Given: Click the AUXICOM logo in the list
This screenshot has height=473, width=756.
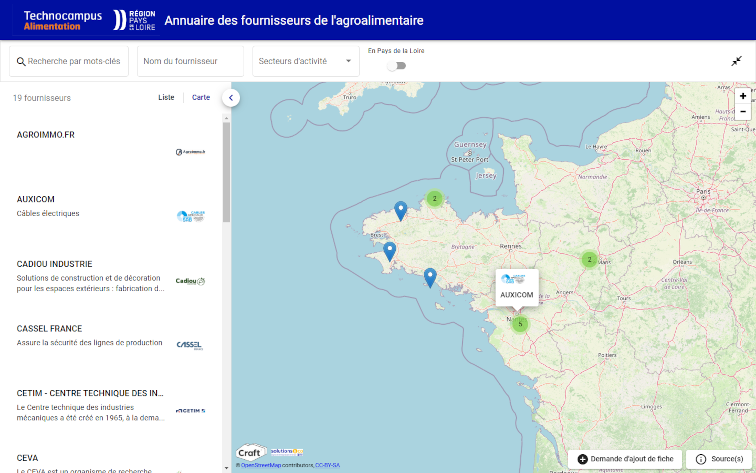Looking at the screenshot, I should coord(190,216).
